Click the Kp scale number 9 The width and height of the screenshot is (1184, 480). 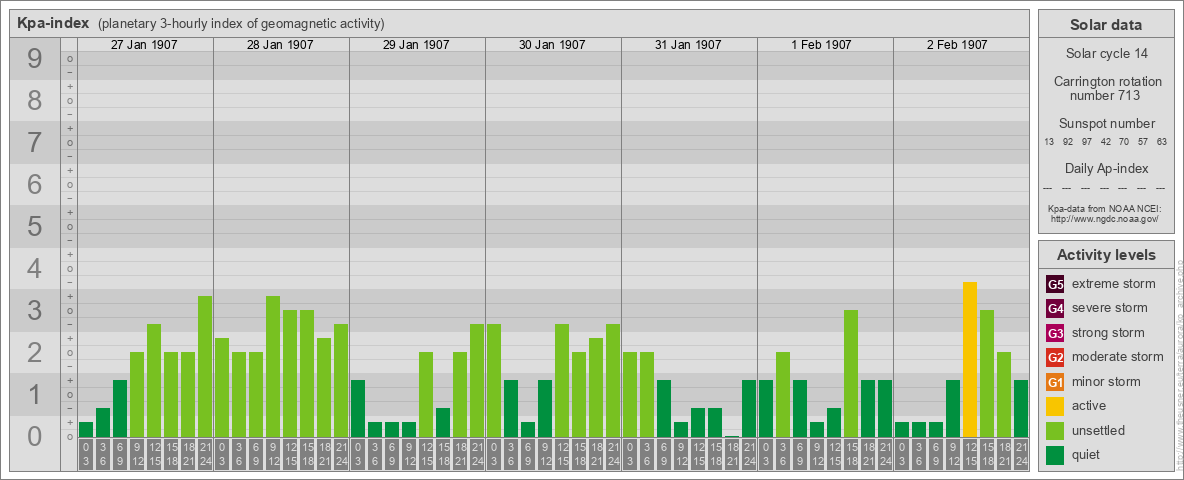[35, 58]
